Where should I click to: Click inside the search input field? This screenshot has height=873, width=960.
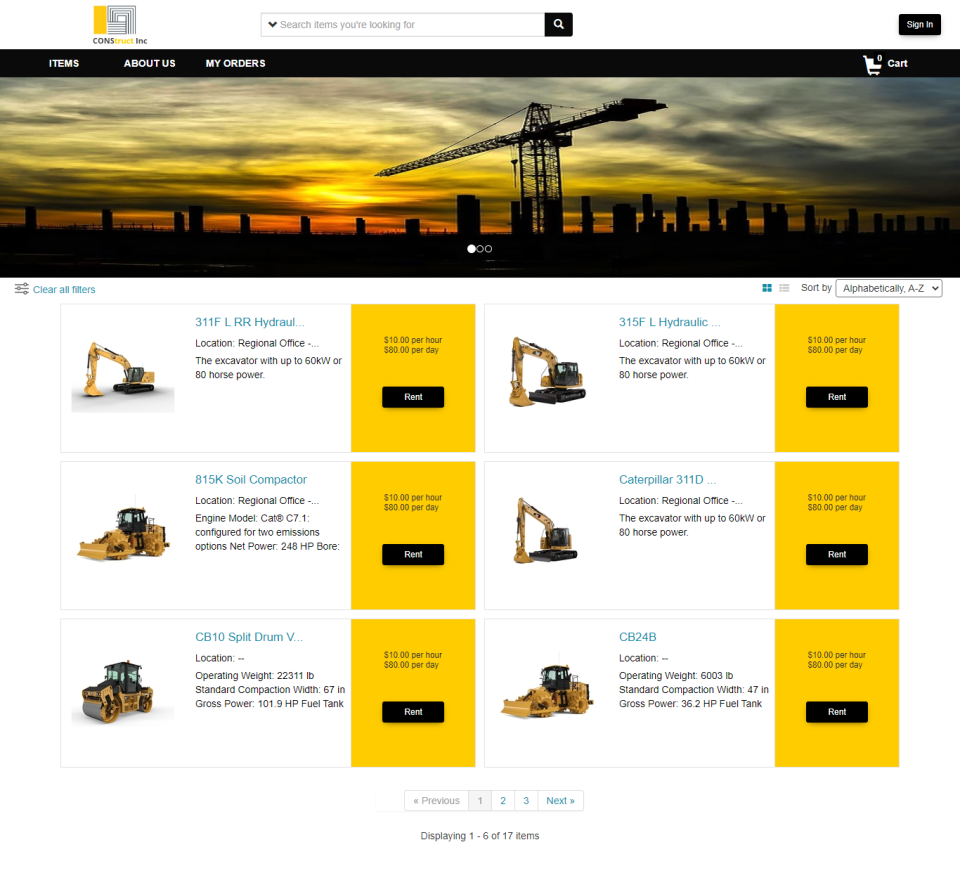click(x=400, y=24)
